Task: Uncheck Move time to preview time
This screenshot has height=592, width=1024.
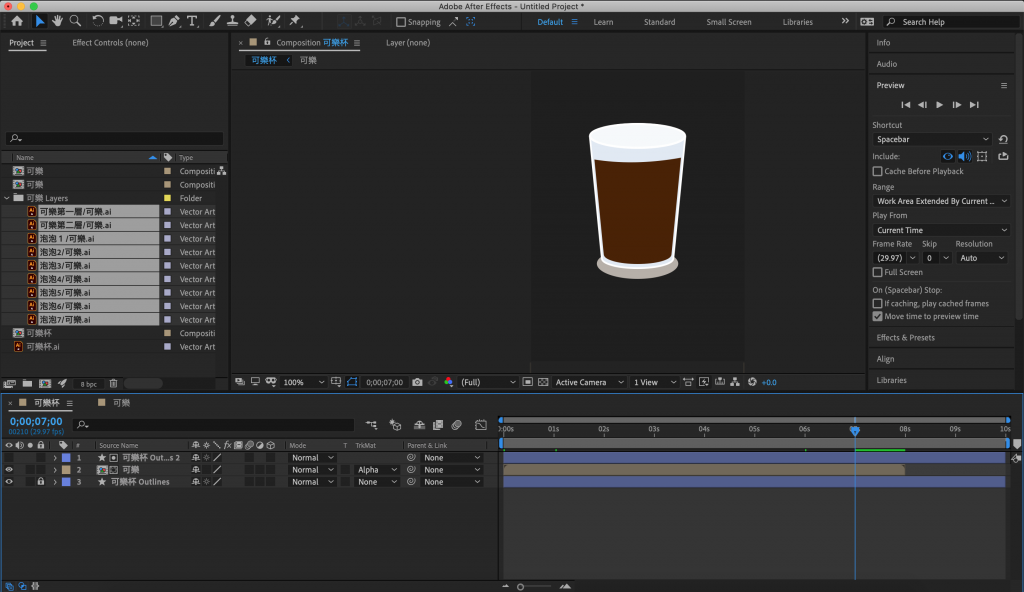Action: point(878,316)
